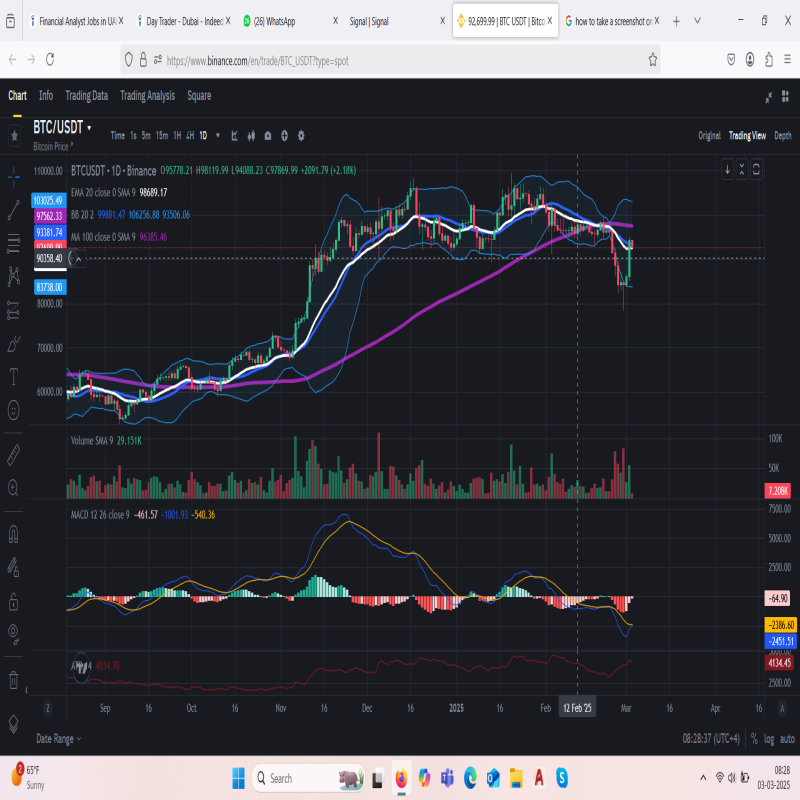Open Microsoft Teams from taskbar
This screenshot has height=800, width=800.
click(x=447, y=778)
